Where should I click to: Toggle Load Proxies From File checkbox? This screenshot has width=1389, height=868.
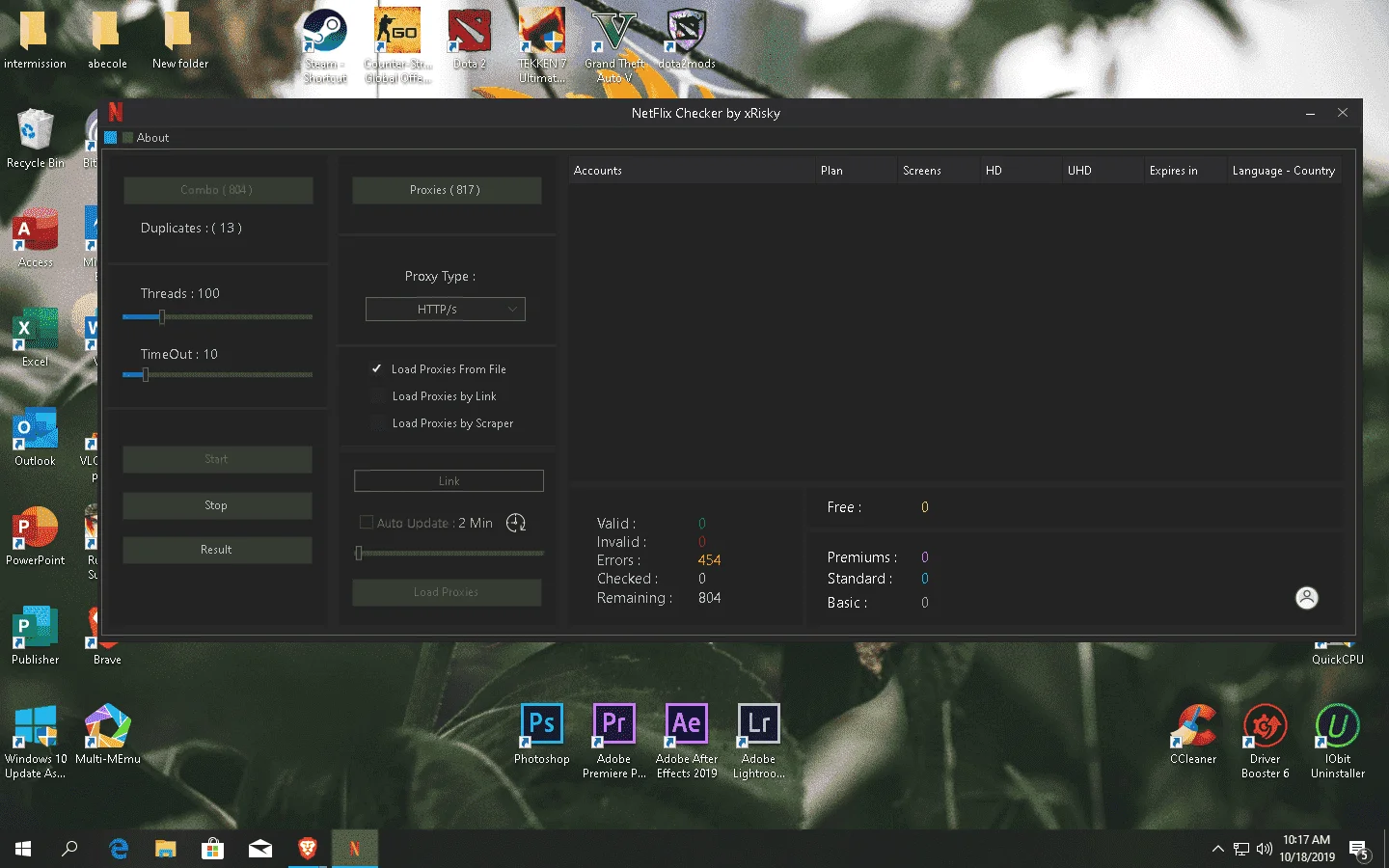click(x=376, y=369)
